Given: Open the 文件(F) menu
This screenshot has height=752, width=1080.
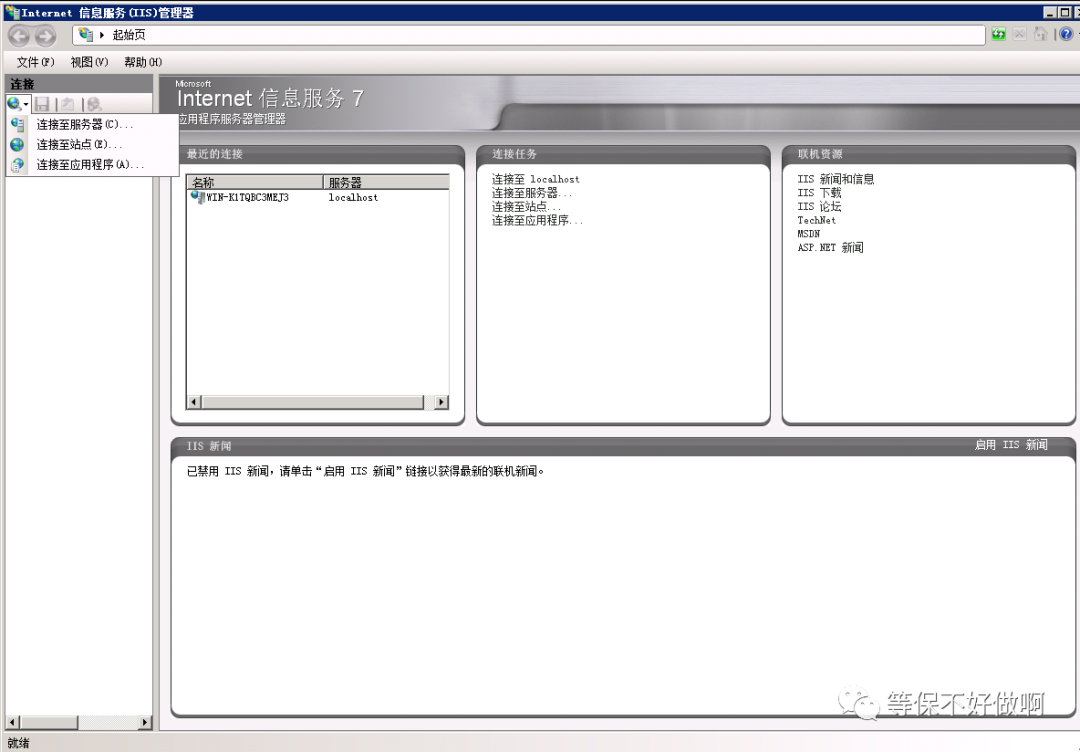Looking at the screenshot, I should click(35, 62).
